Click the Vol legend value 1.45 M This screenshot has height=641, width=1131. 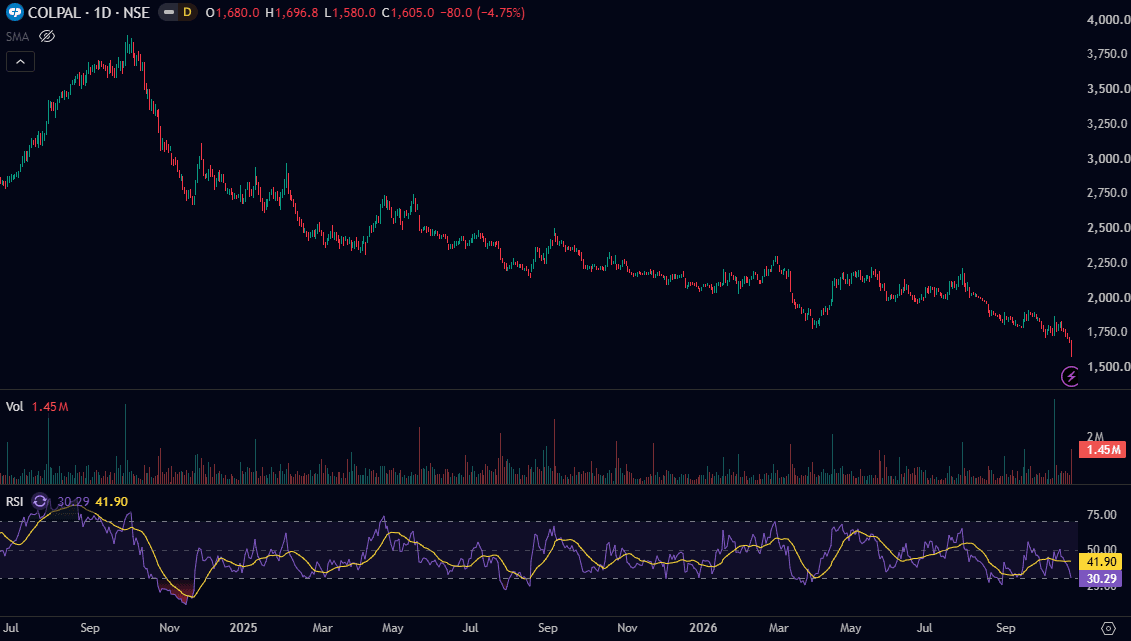pos(50,407)
